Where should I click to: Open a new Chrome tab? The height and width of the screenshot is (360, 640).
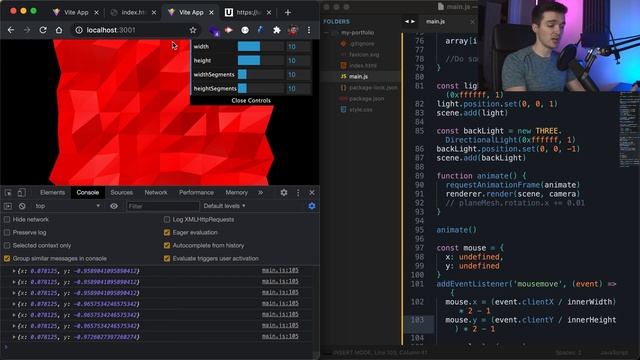(288, 13)
